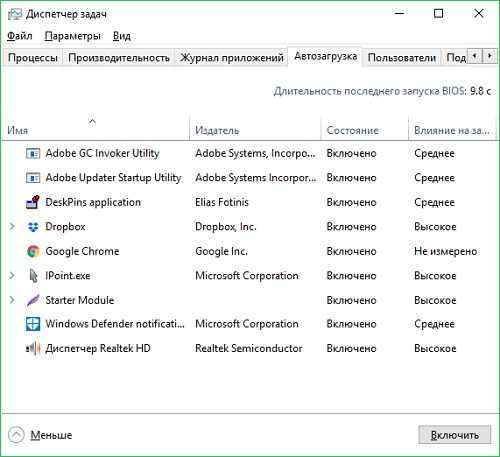Click the IPoint.exe mouse icon
Viewport: 500px width, 457px height.
coord(33,276)
